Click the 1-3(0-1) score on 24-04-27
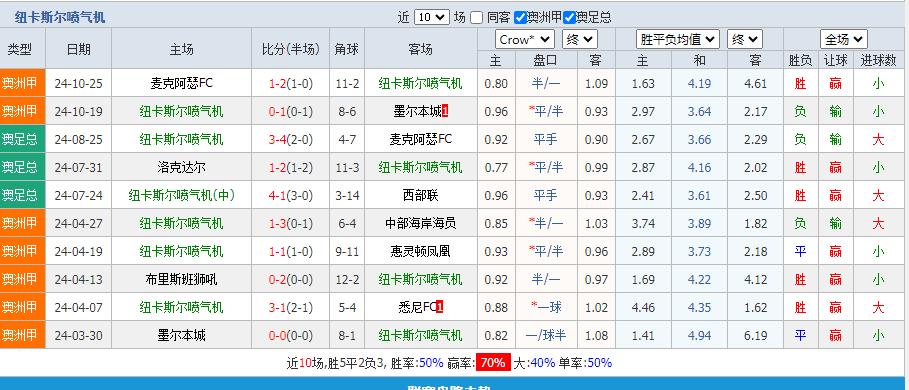Screen dimensions: 909x390 [x=290, y=223]
